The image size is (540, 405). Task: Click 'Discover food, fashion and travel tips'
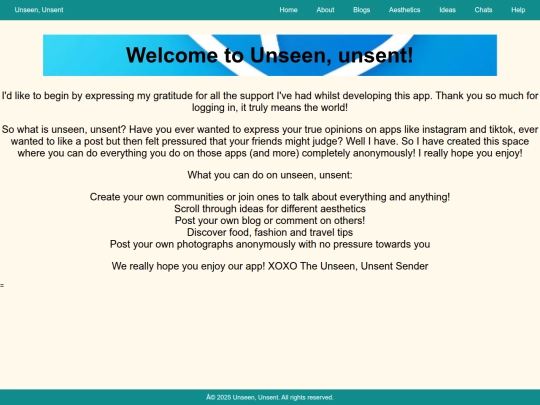tap(270, 232)
